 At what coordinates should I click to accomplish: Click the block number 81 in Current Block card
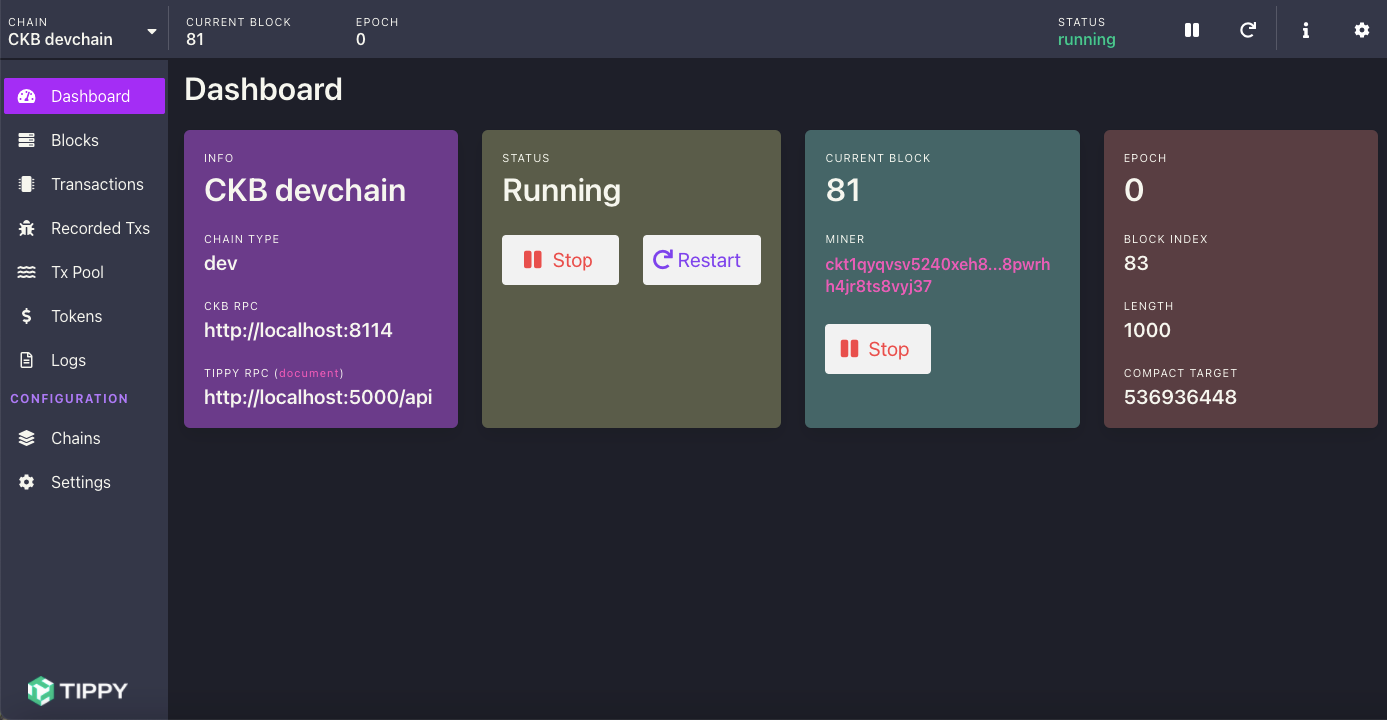click(x=843, y=190)
